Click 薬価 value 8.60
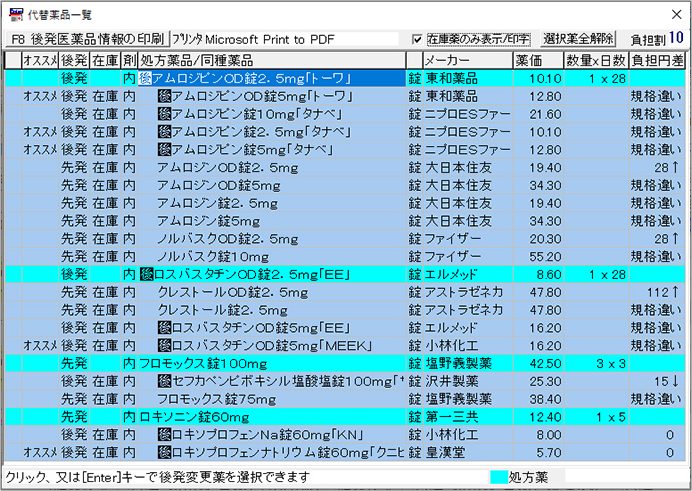Viewport: 692px width, 491px height. pyautogui.click(x=549, y=275)
